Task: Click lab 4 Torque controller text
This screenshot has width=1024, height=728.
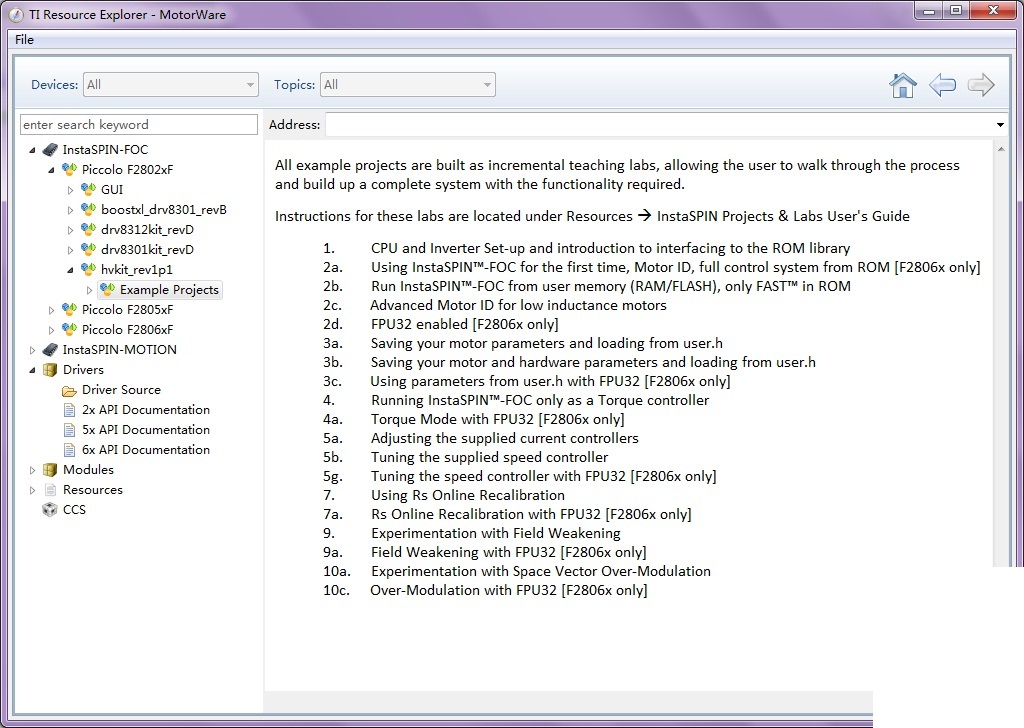Action: point(540,400)
